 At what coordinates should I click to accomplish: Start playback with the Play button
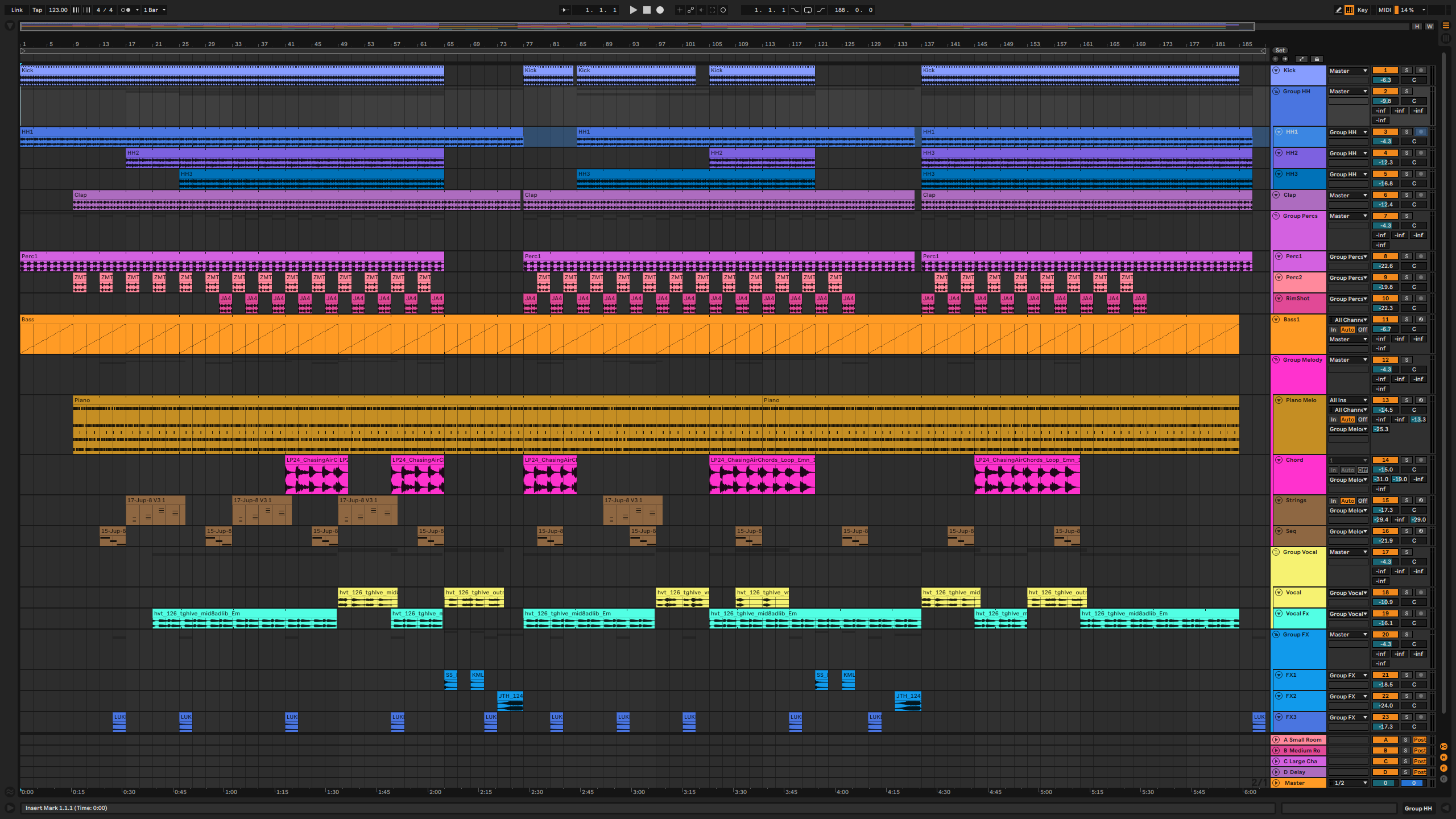633,10
